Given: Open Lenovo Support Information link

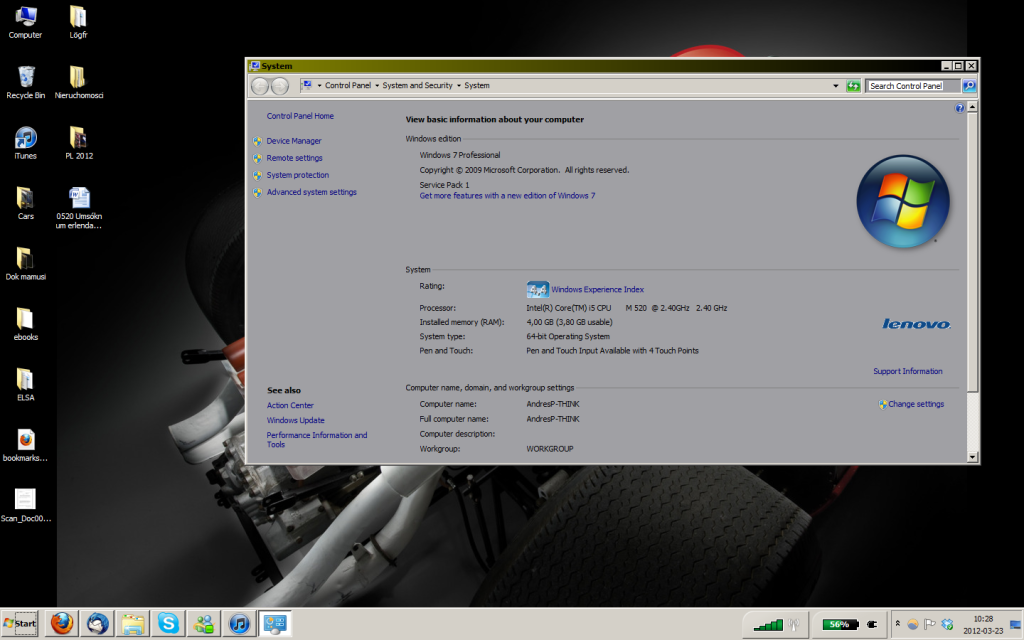Looking at the screenshot, I should click(x=908, y=372).
